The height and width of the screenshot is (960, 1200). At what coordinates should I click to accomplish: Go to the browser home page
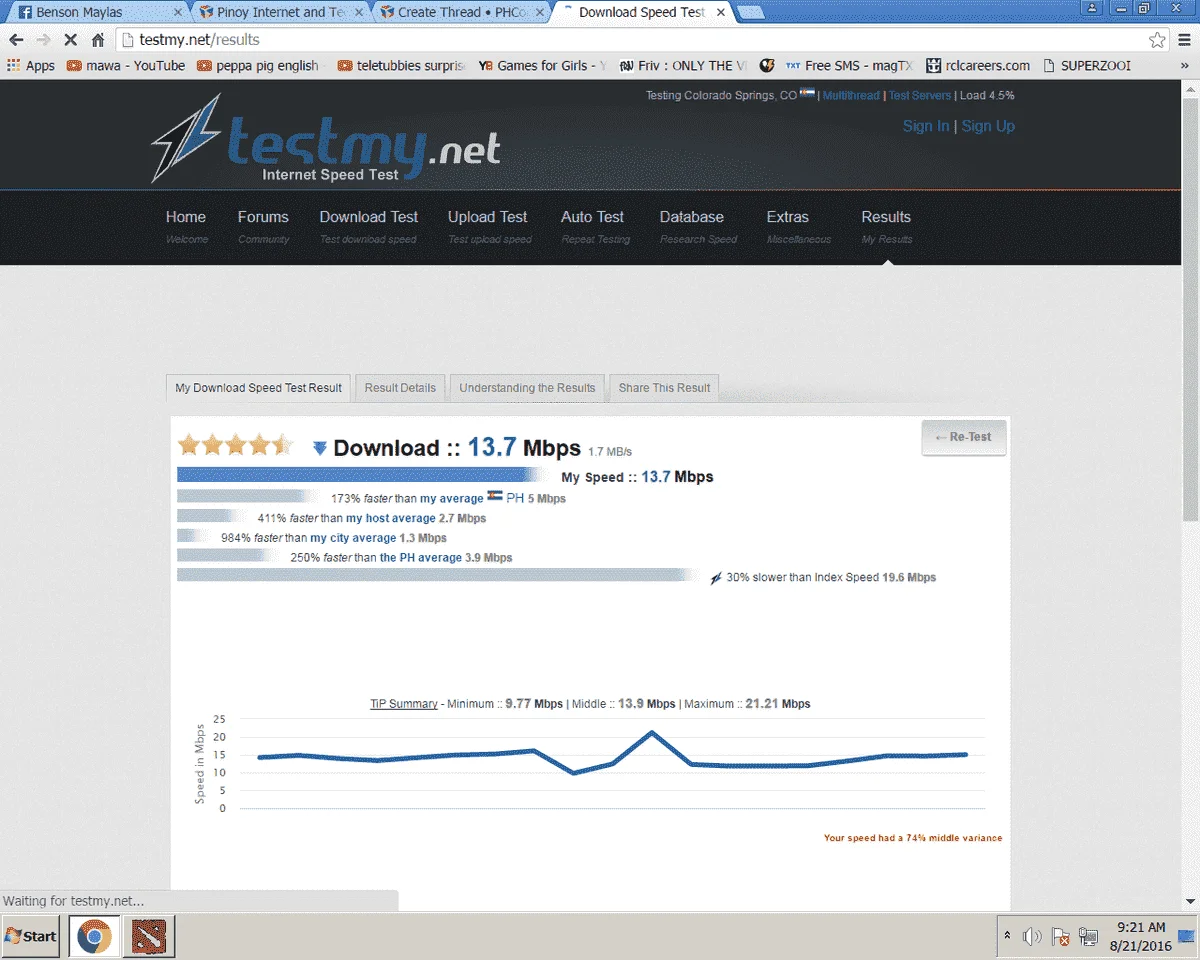[x=98, y=40]
